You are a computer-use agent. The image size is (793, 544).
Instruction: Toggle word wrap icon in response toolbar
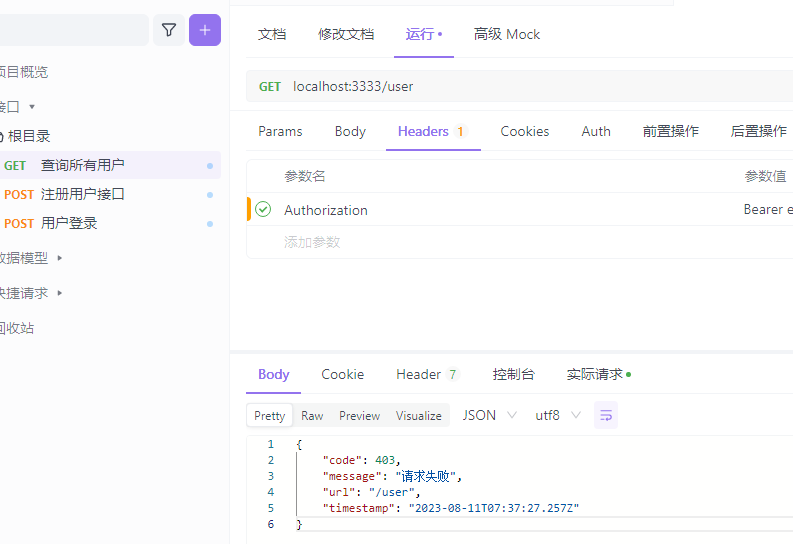pyautogui.click(x=605, y=416)
